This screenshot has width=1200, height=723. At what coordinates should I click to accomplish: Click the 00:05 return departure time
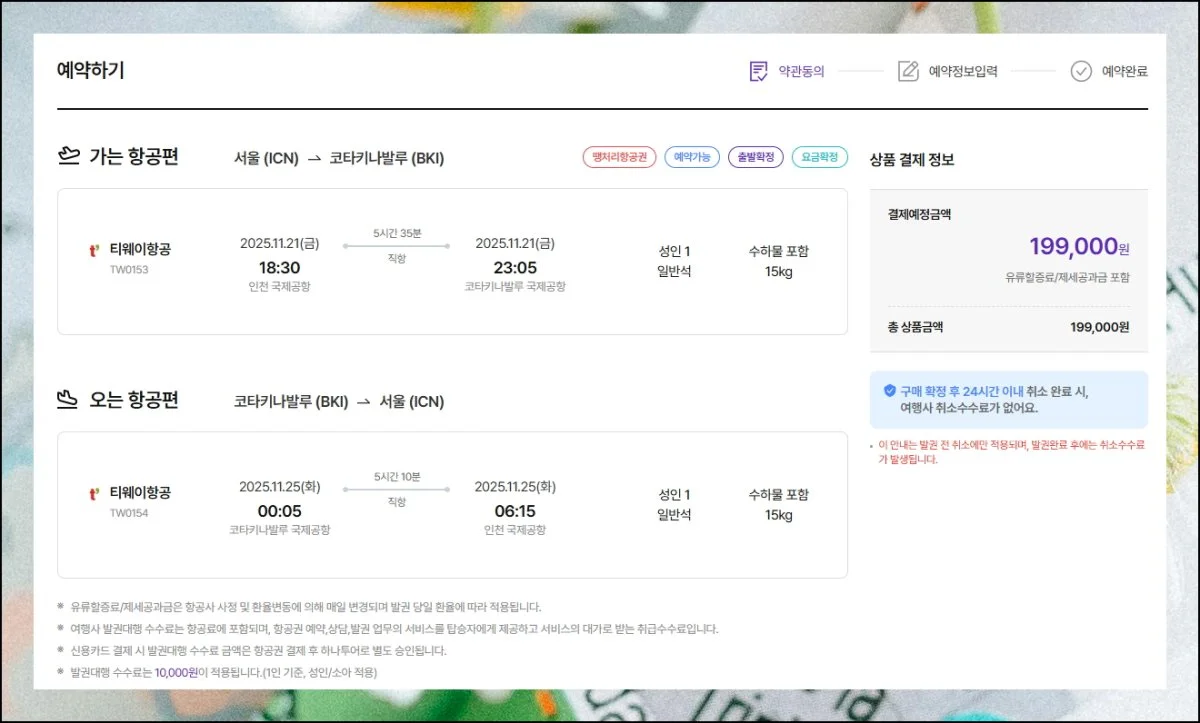[279, 511]
